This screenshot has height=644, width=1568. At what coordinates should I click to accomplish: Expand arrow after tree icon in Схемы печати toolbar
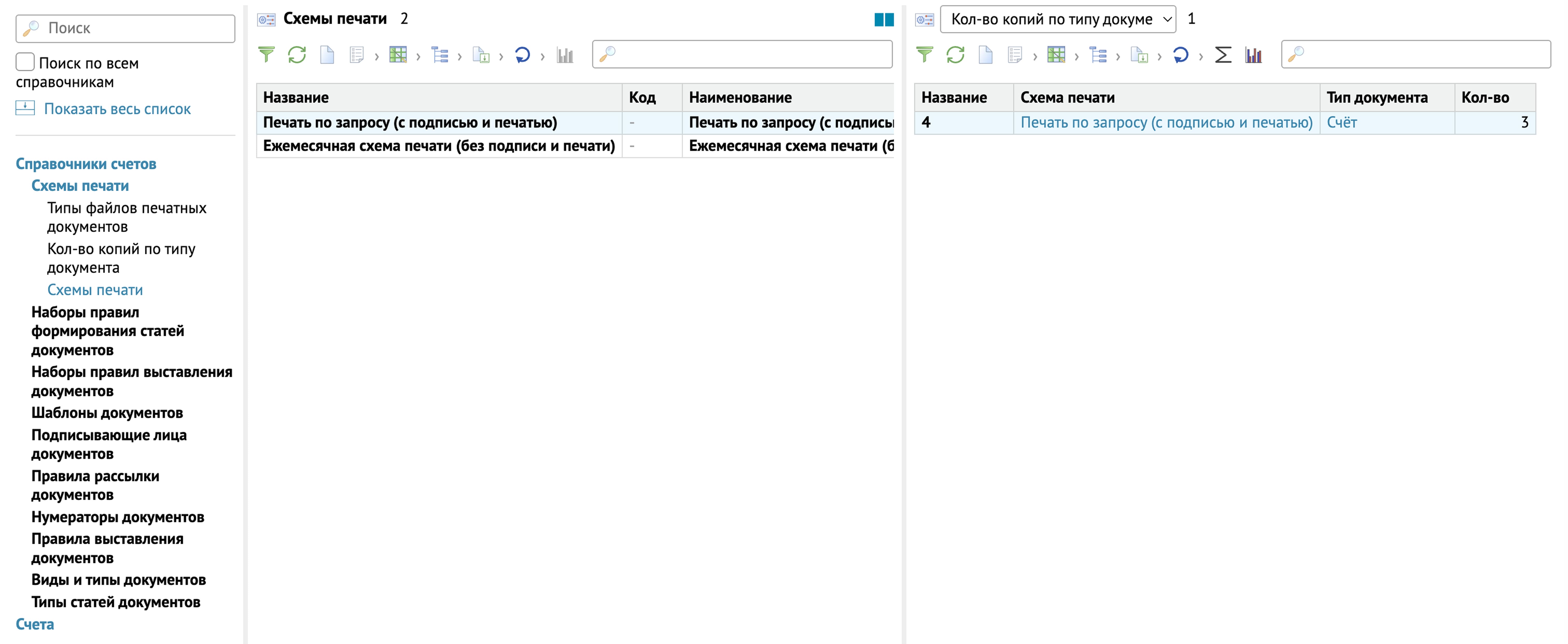tap(460, 57)
